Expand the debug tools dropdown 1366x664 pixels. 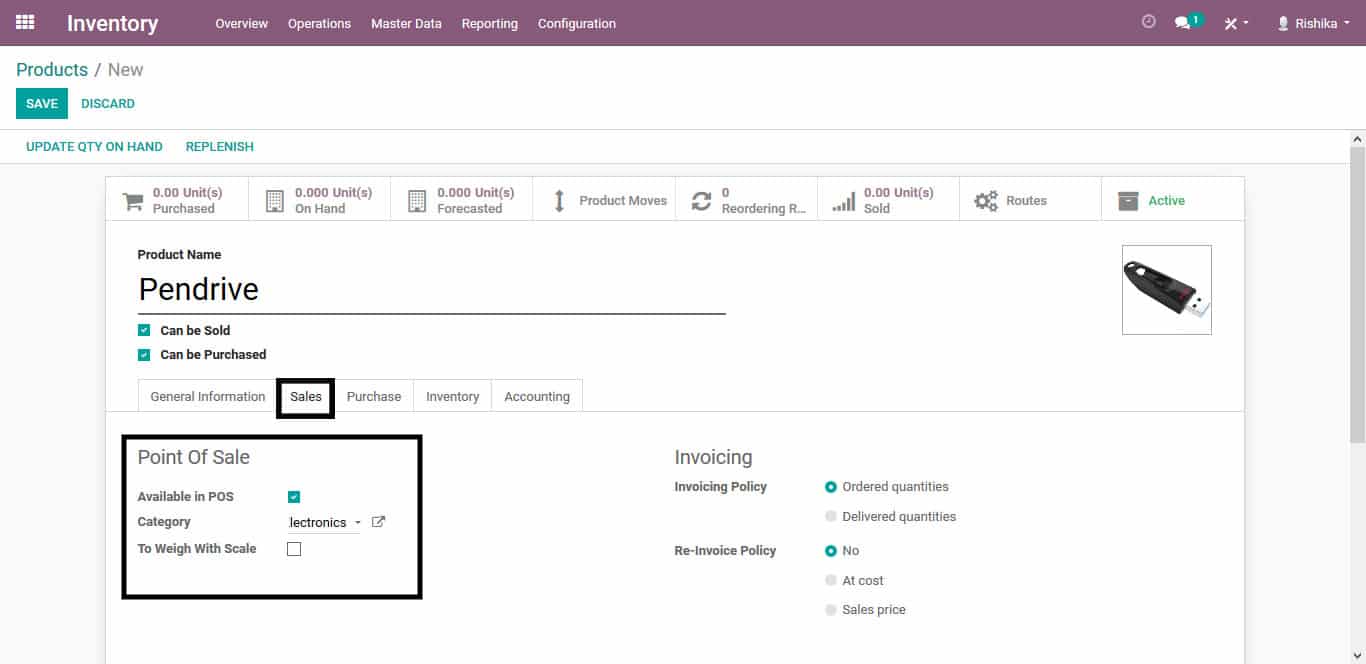pos(1236,23)
